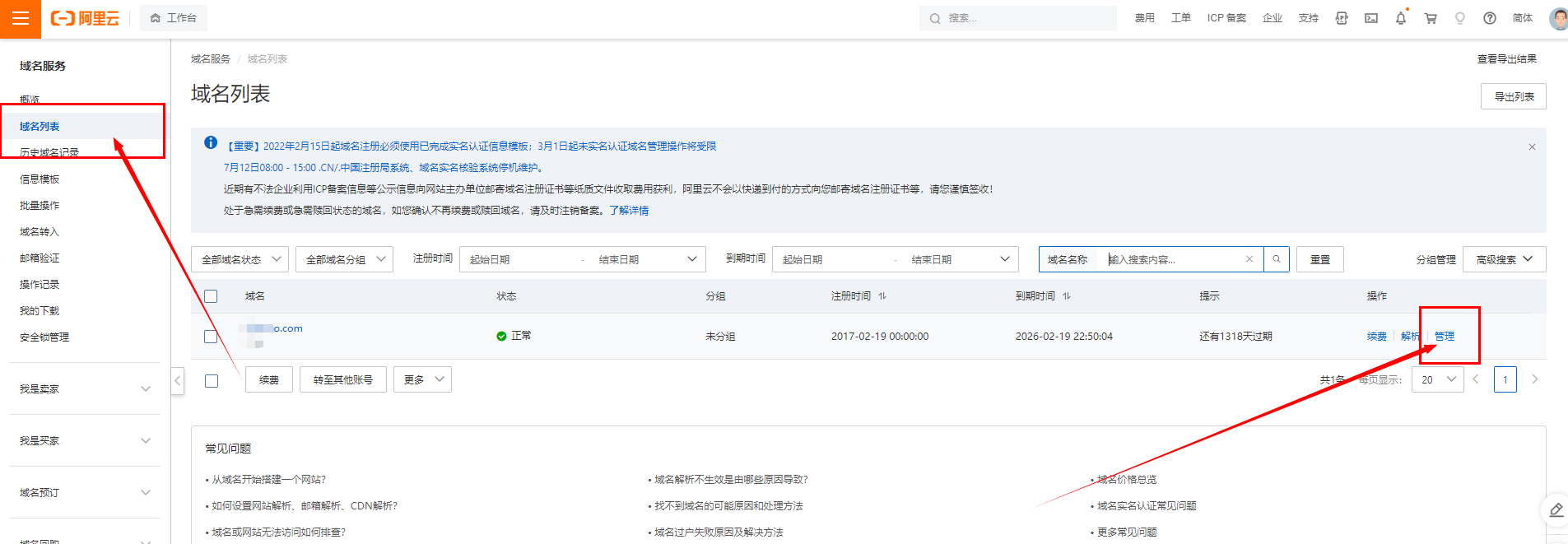The height and width of the screenshot is (544, 1568).
Task: Open 批量操作 in sidebar
Action: [40, 205]
